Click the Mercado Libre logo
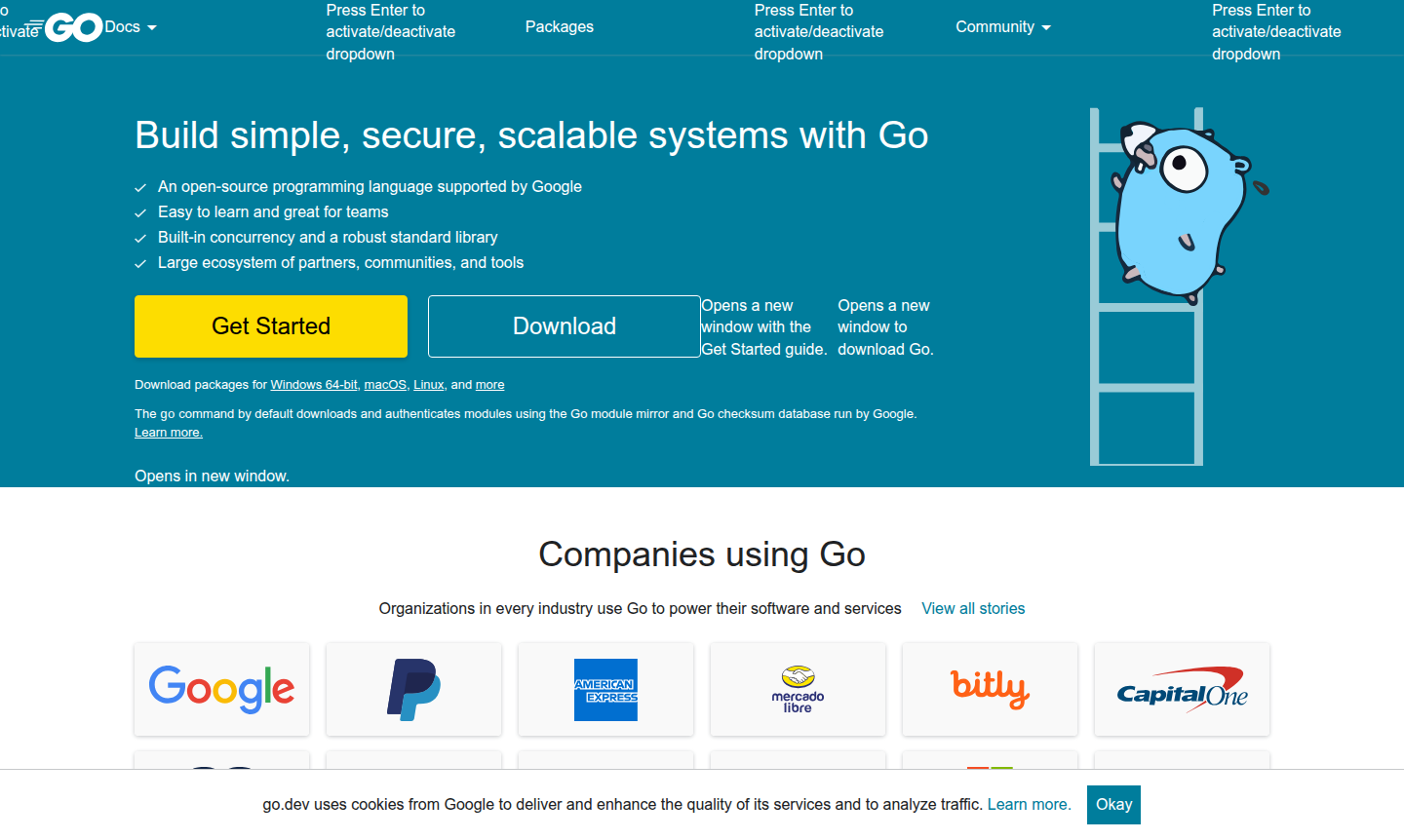The height and width of the screenshot is (840, 1404). (x=798, y=689)
